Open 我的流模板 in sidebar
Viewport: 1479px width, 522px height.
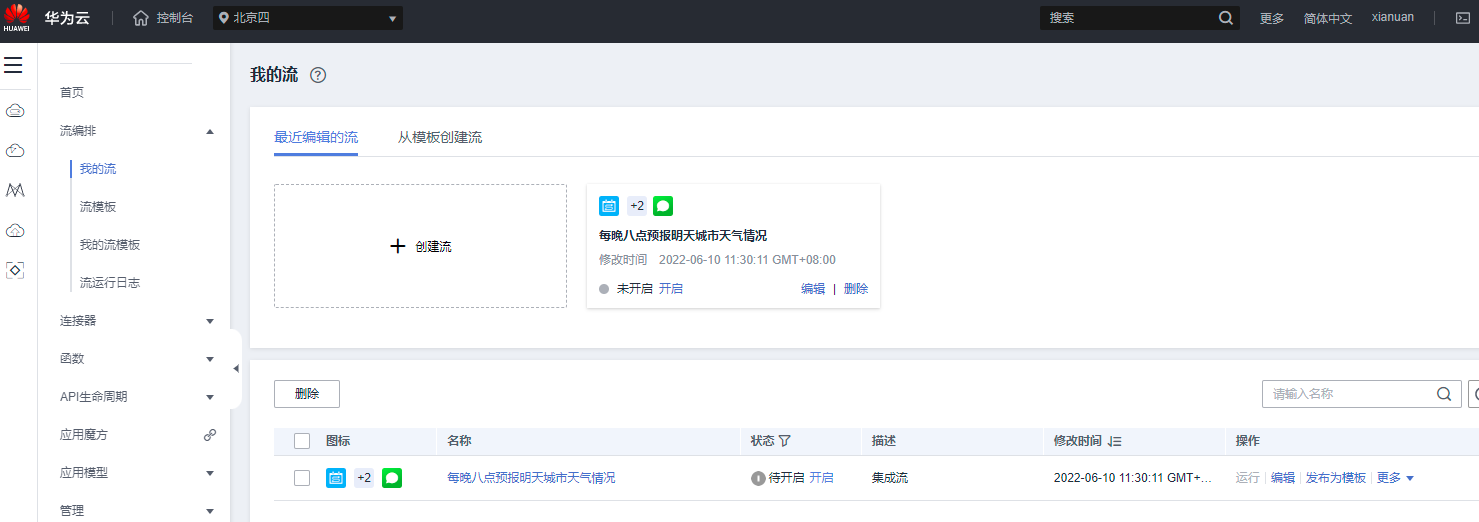(x=110, y=245)
